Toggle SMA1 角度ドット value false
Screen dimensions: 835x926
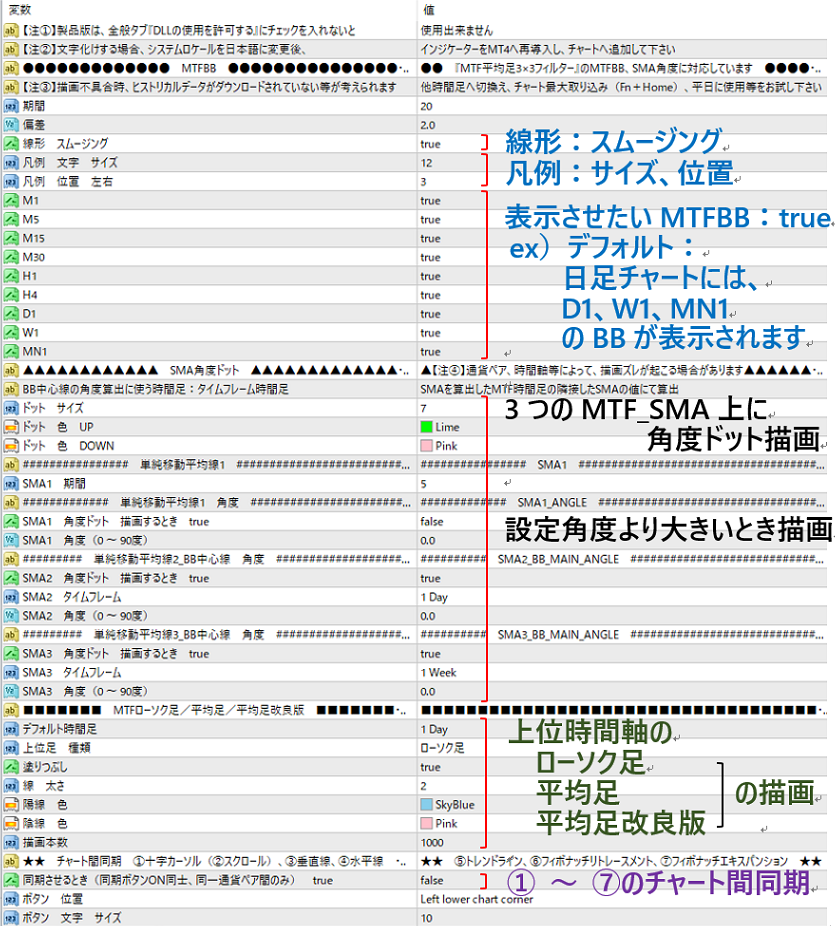pos(432,521)
